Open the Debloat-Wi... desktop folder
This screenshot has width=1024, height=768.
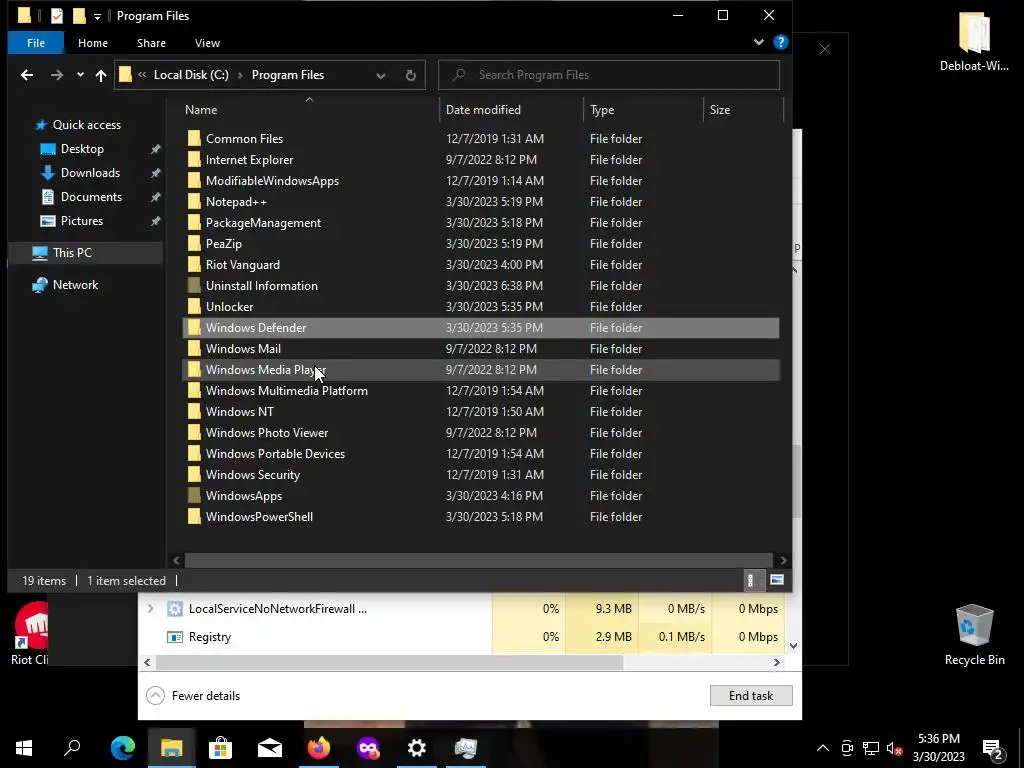click(974, 41)
